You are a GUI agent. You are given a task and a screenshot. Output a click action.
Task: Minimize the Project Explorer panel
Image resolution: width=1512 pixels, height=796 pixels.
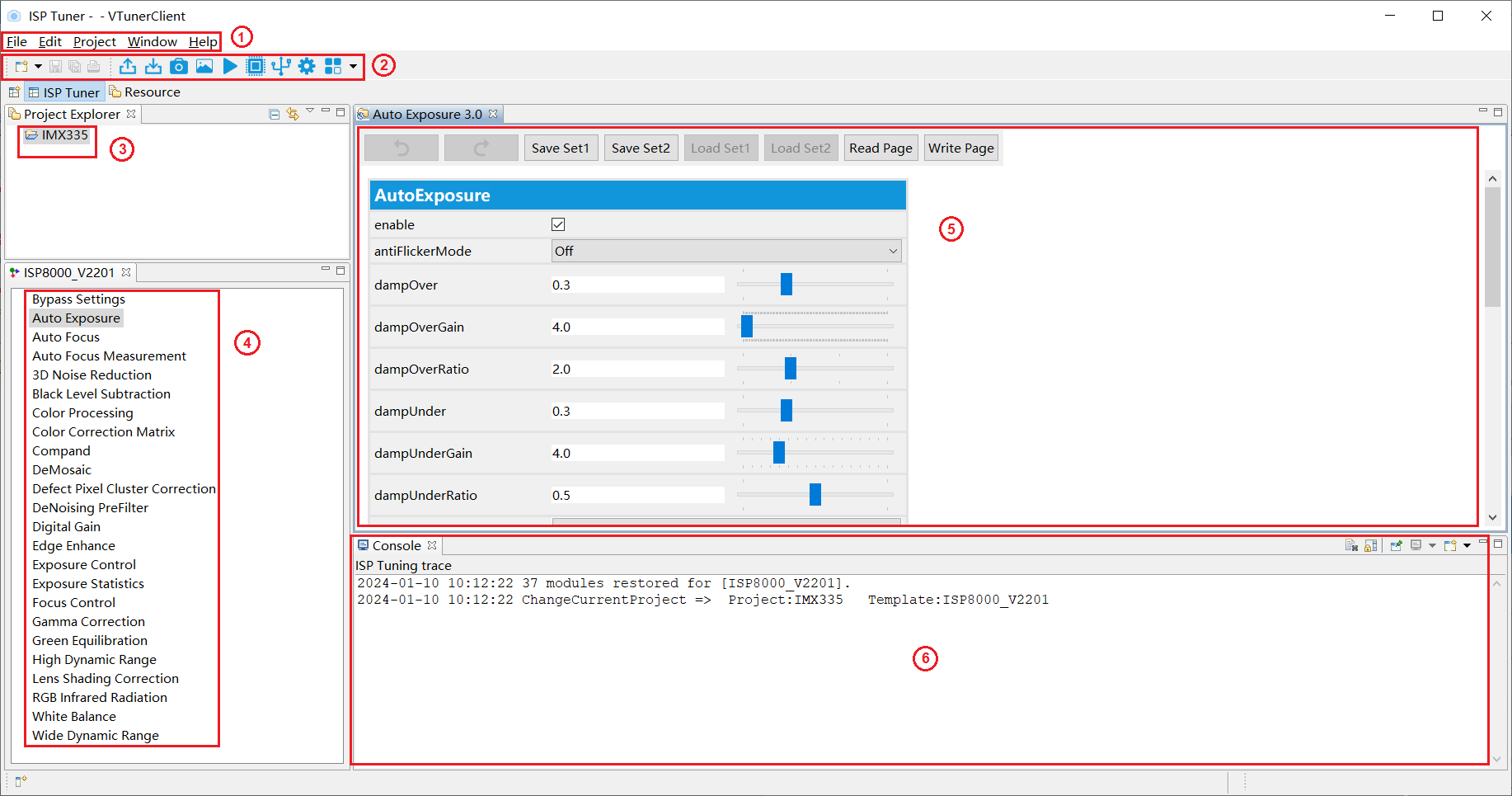[x=326, y=111]
